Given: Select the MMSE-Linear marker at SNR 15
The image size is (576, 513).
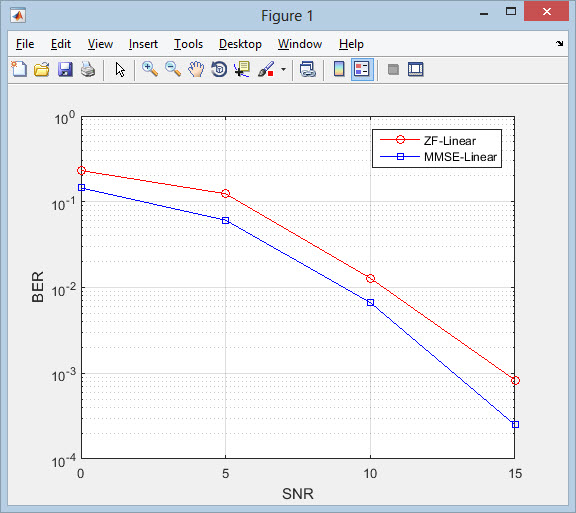Looking at the screenshot, I should (x=515, y=424).
